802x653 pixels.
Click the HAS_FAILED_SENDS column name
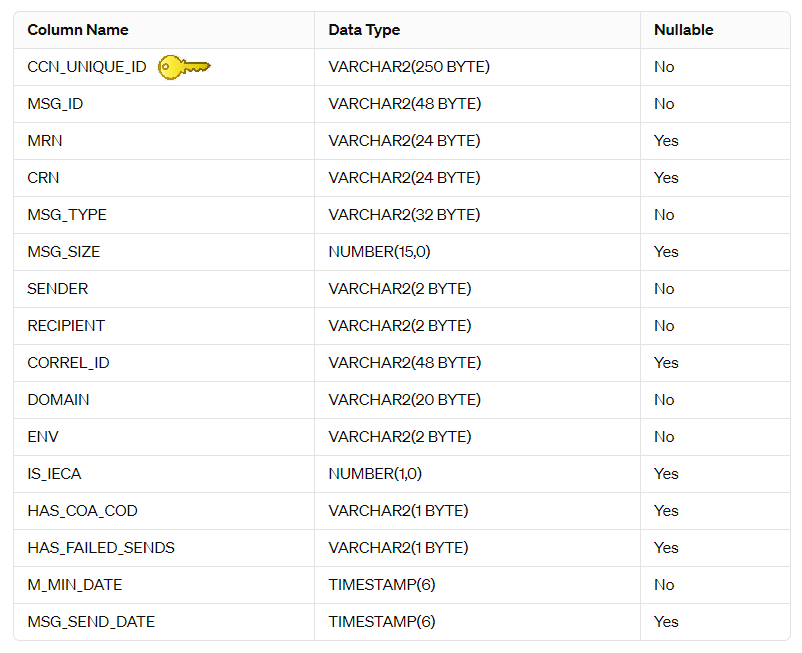tap(101, 548)
